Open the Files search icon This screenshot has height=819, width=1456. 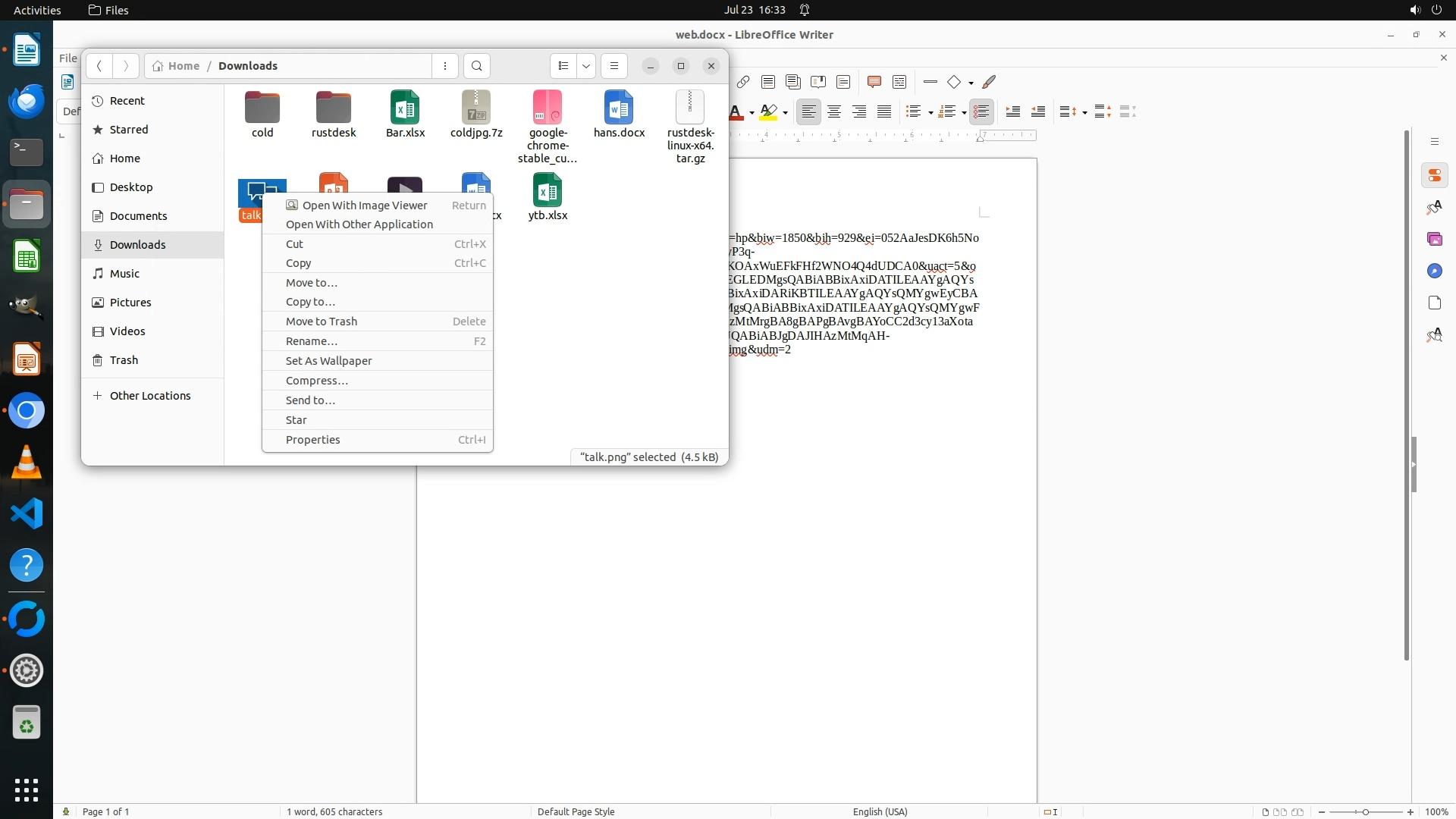click(x=476, y=66)
